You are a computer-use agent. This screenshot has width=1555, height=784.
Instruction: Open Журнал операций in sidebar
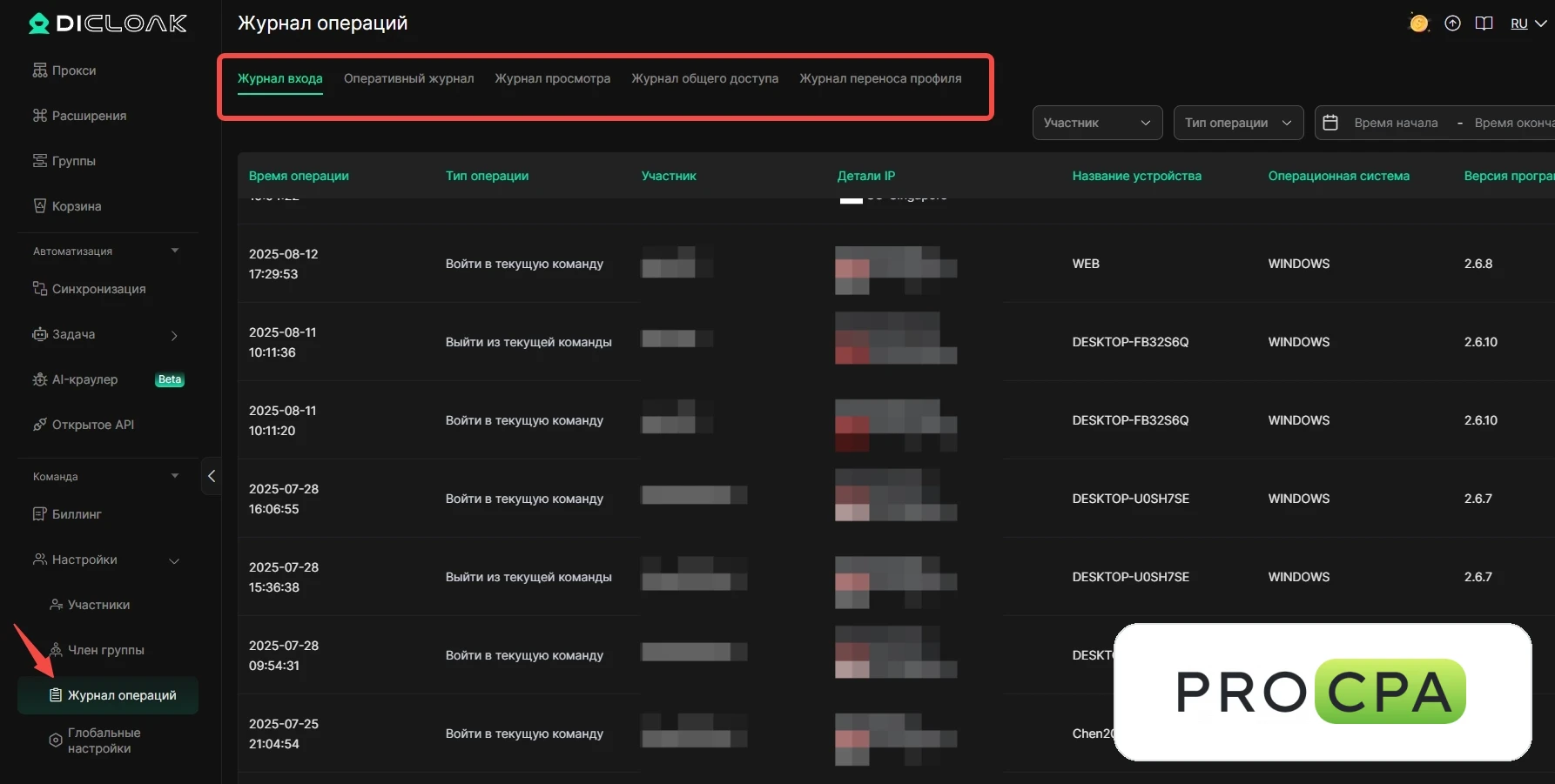pyautogui.click(x=108, y=695)
